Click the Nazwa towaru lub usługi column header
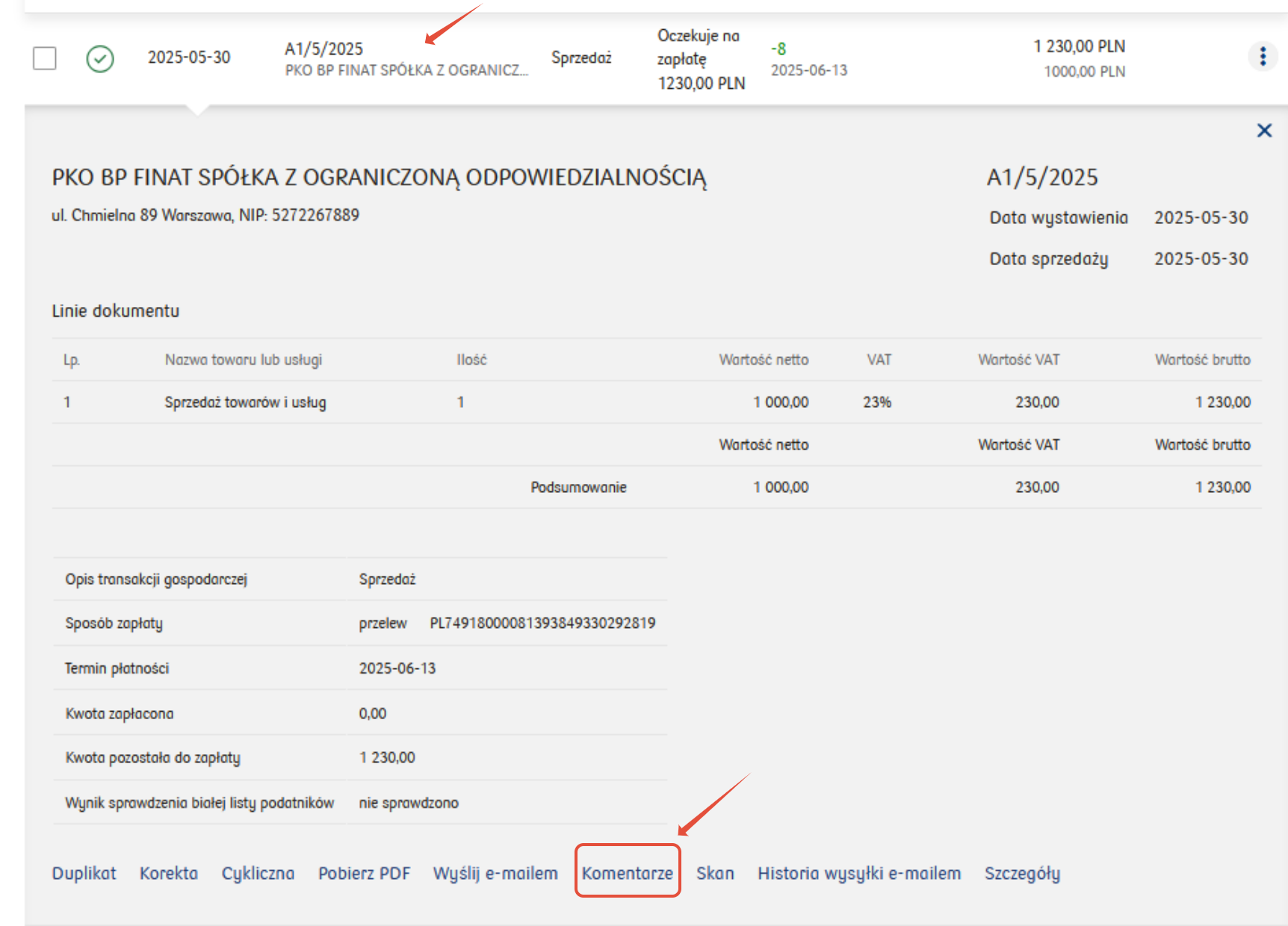The image size is (1288, 926). pos(244,360)
